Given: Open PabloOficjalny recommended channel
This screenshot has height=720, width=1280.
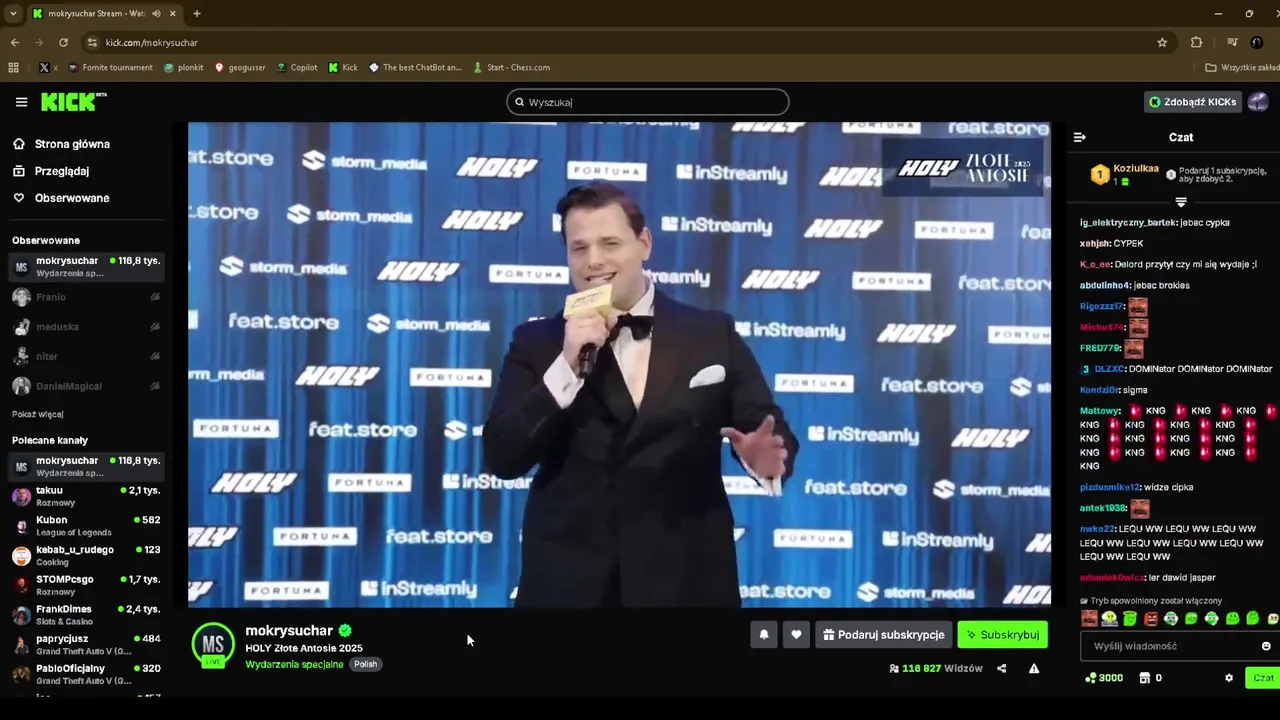Looking at the screenshot, I should [x=86, y=674].
